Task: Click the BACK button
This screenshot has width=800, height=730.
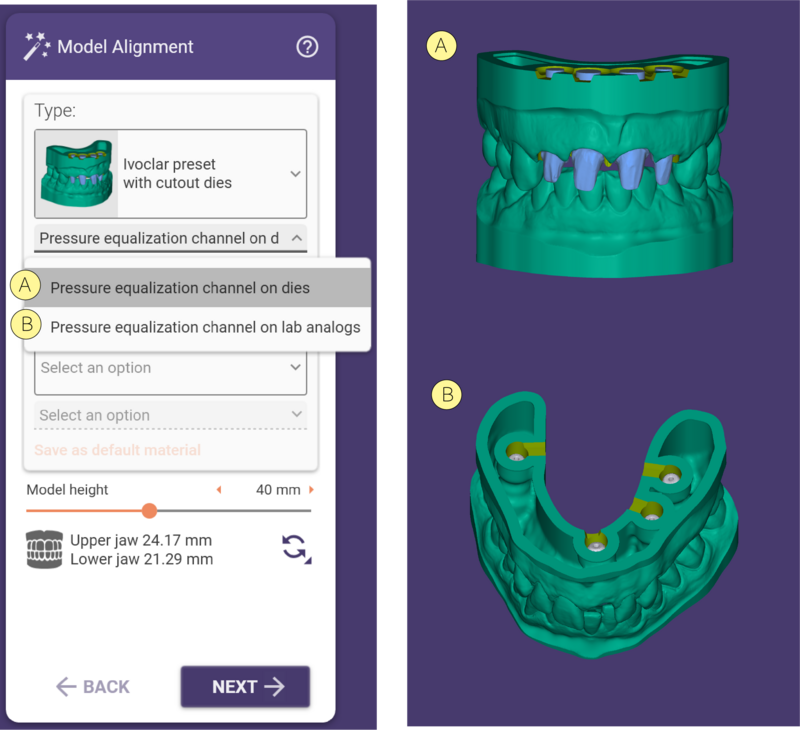Action: click(93, 687)
